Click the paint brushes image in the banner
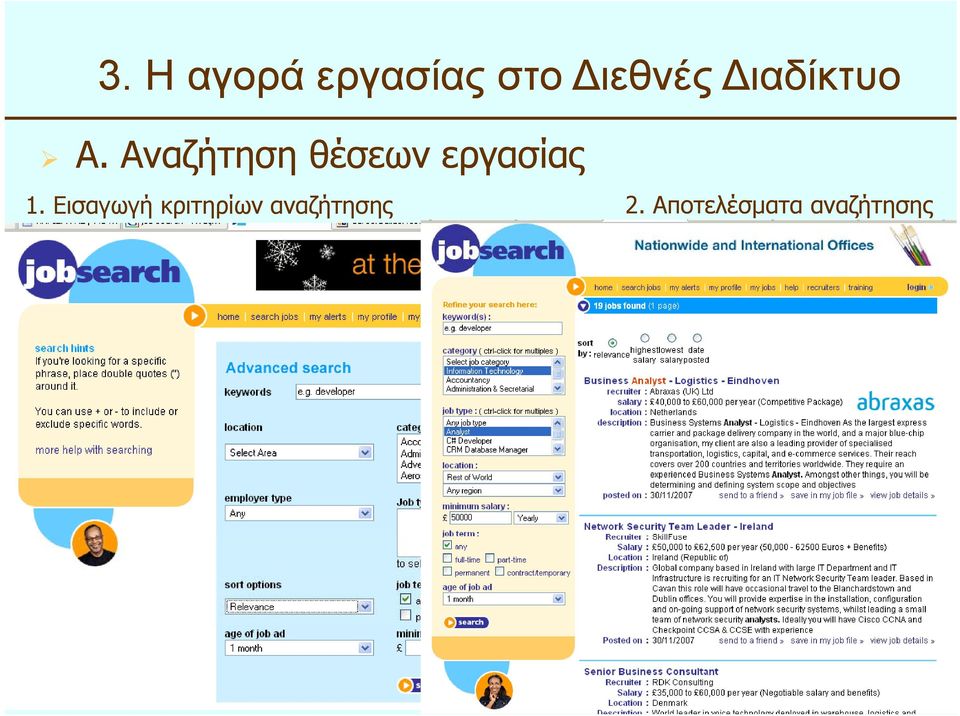The height and width of the screenshot is (716, 960). click(x=912, y=245)
